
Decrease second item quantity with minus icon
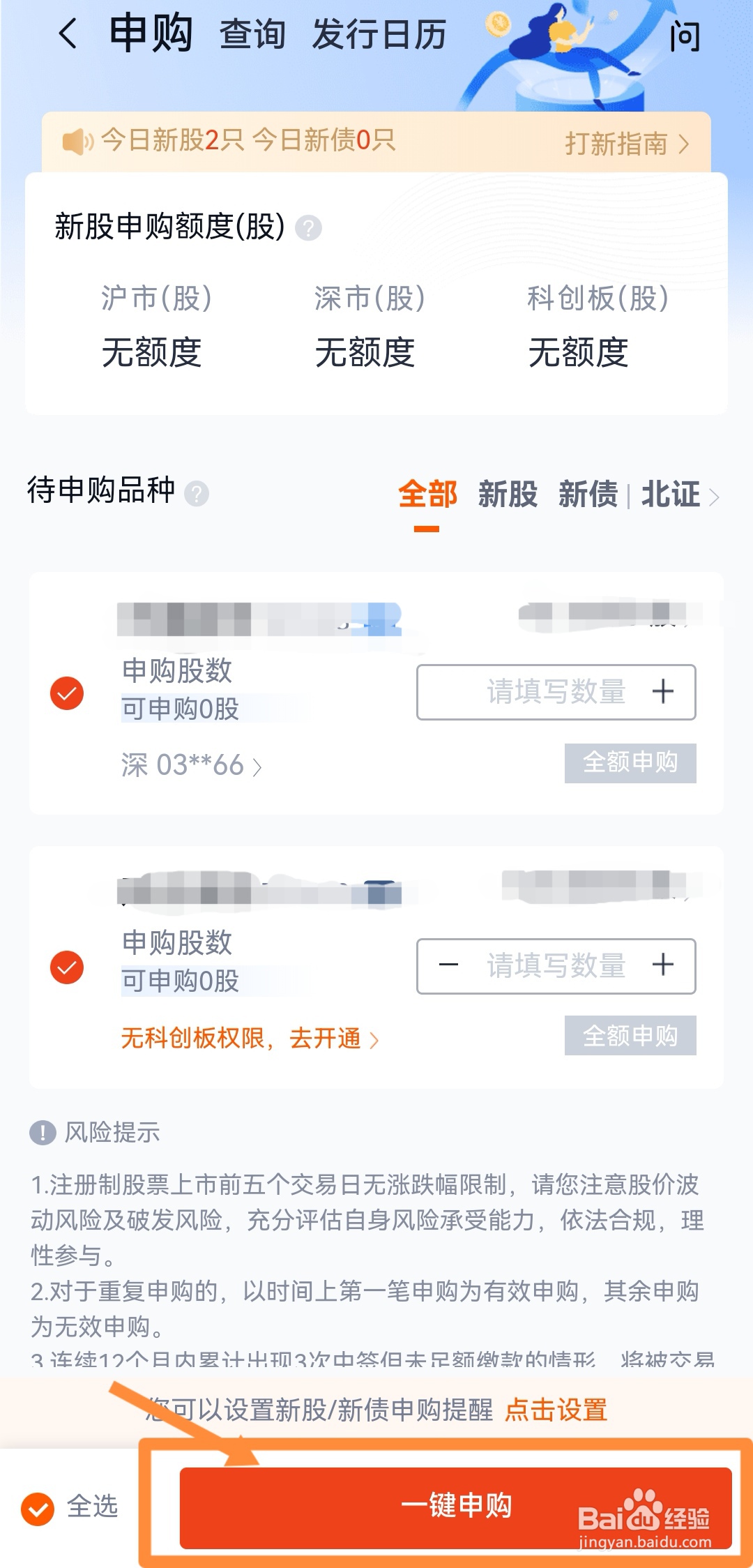(448, 965)
